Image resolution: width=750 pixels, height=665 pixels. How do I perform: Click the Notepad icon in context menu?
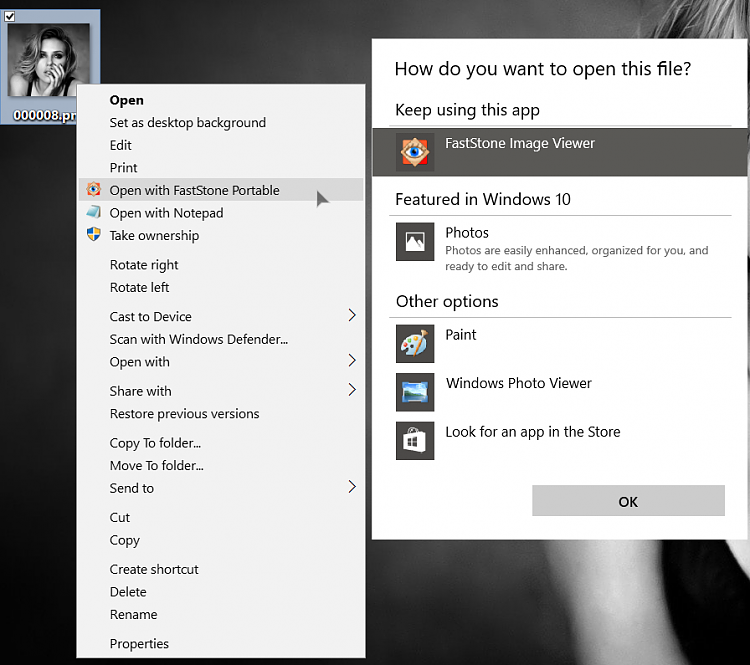click(x=94, y=212)
